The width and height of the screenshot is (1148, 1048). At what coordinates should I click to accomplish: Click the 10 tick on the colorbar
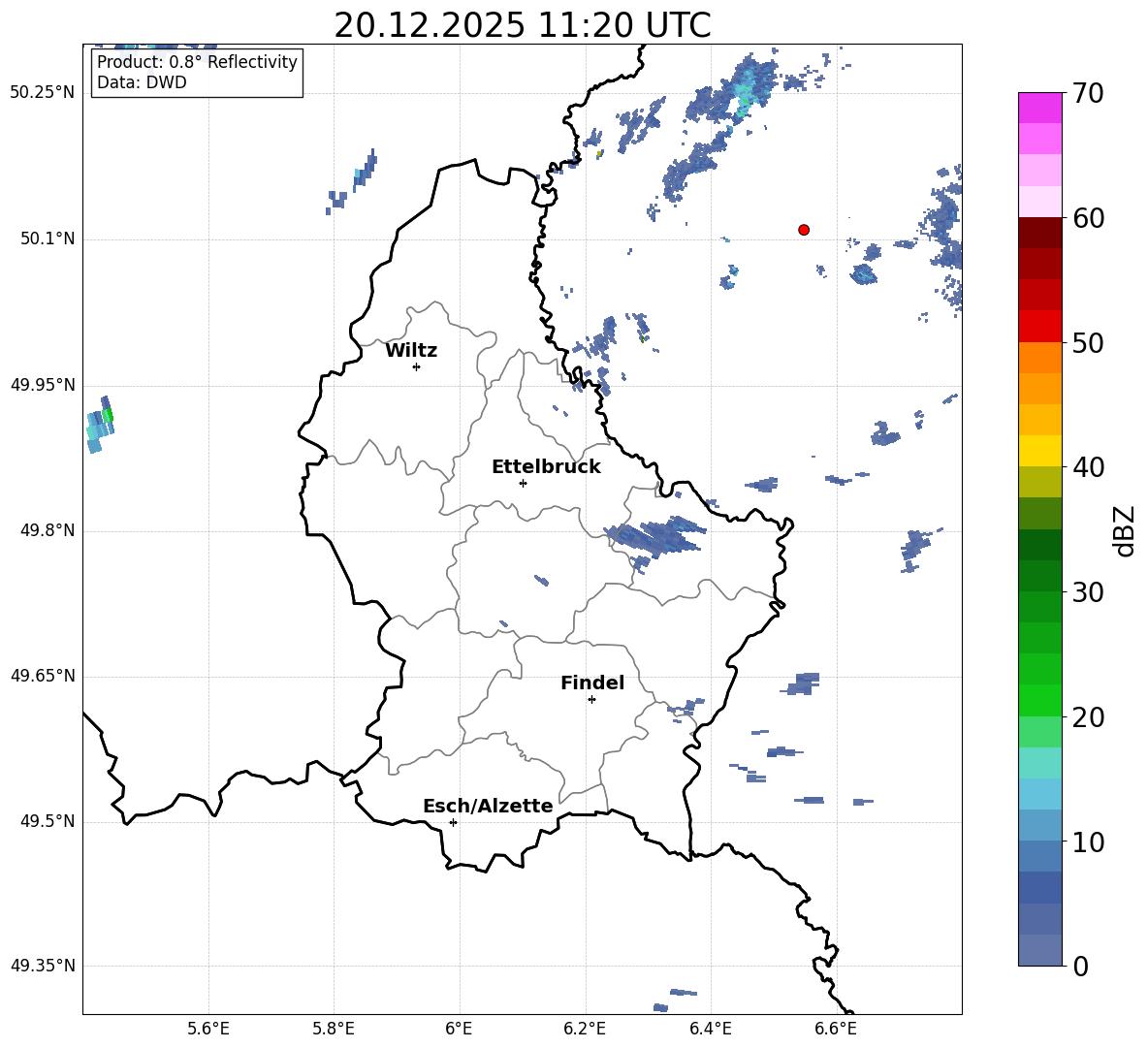(x=1087, y=842)
